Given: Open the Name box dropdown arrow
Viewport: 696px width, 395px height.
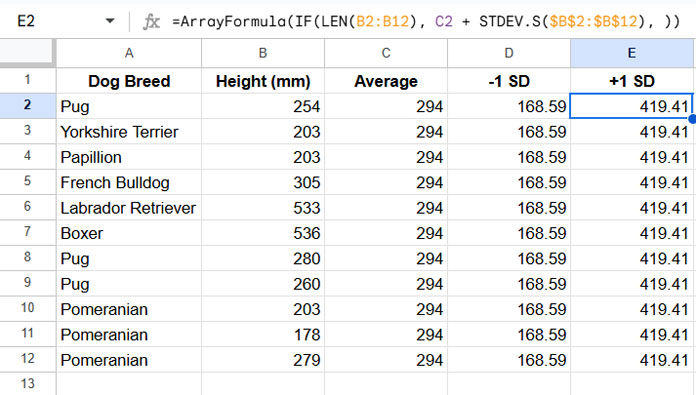Looking at the screenshot, I should [110, 21].
